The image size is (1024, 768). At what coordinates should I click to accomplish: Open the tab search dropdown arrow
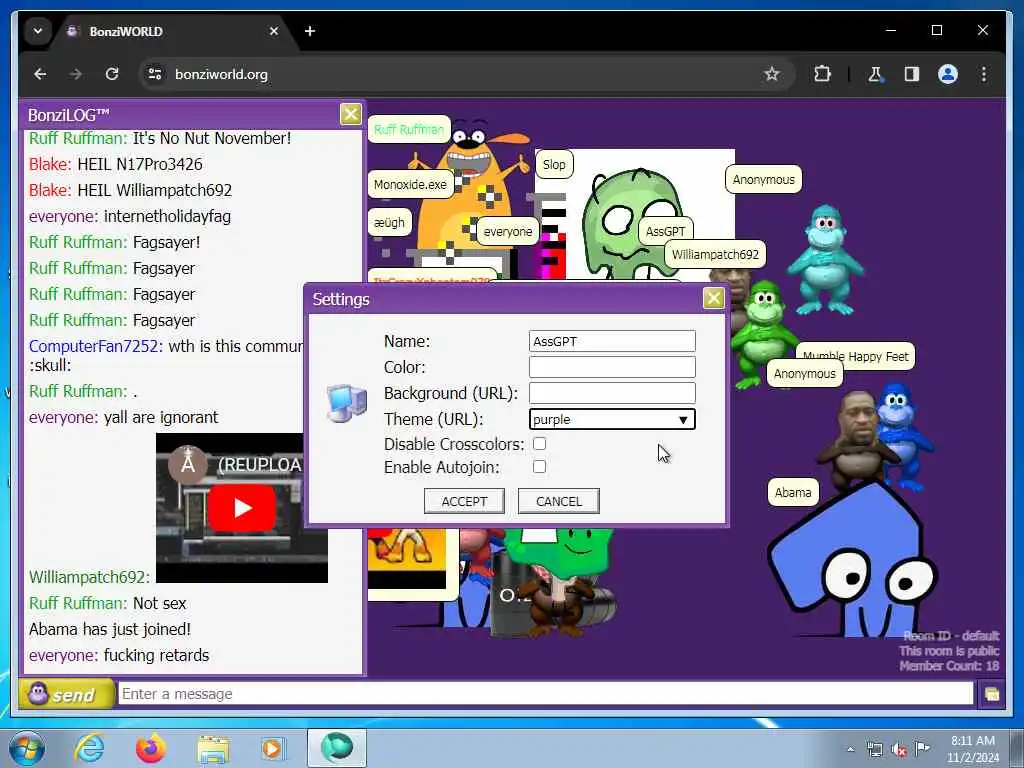tap(38, 31)
